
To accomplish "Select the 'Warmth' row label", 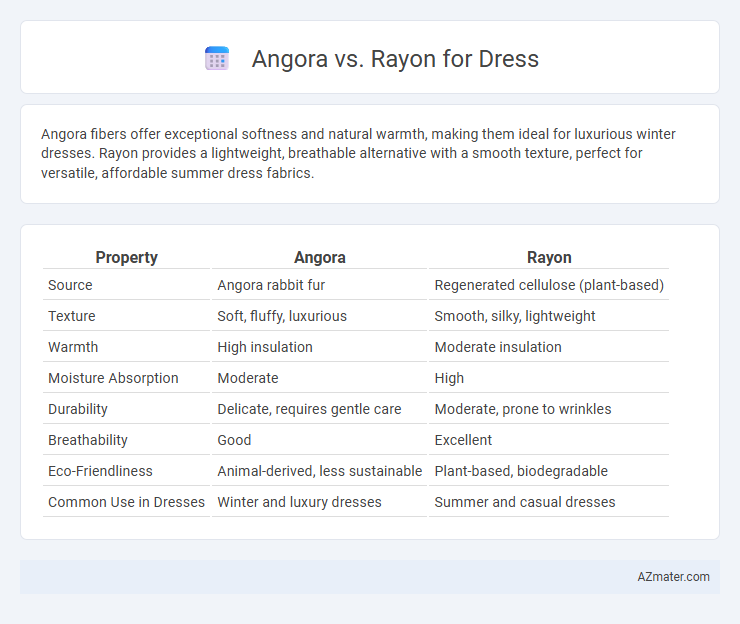I will [73, 347].
